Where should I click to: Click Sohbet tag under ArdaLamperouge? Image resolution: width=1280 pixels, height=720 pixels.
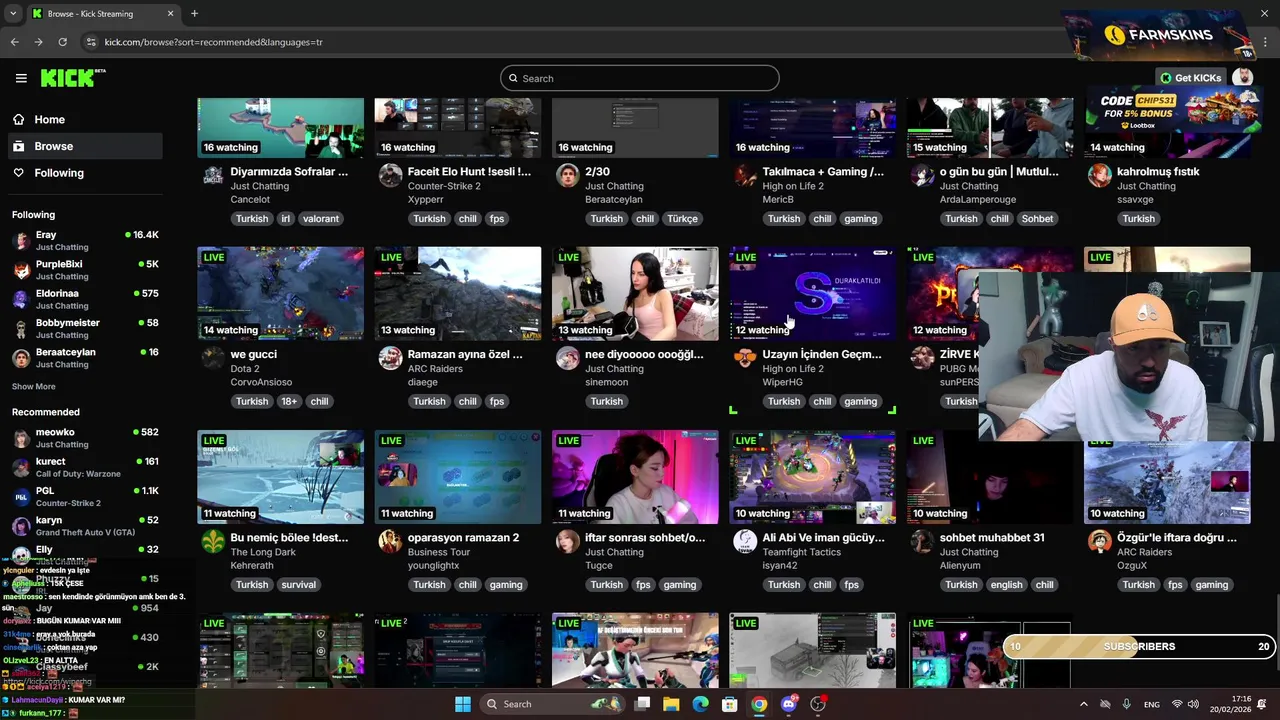click(x=1037, y=218)
